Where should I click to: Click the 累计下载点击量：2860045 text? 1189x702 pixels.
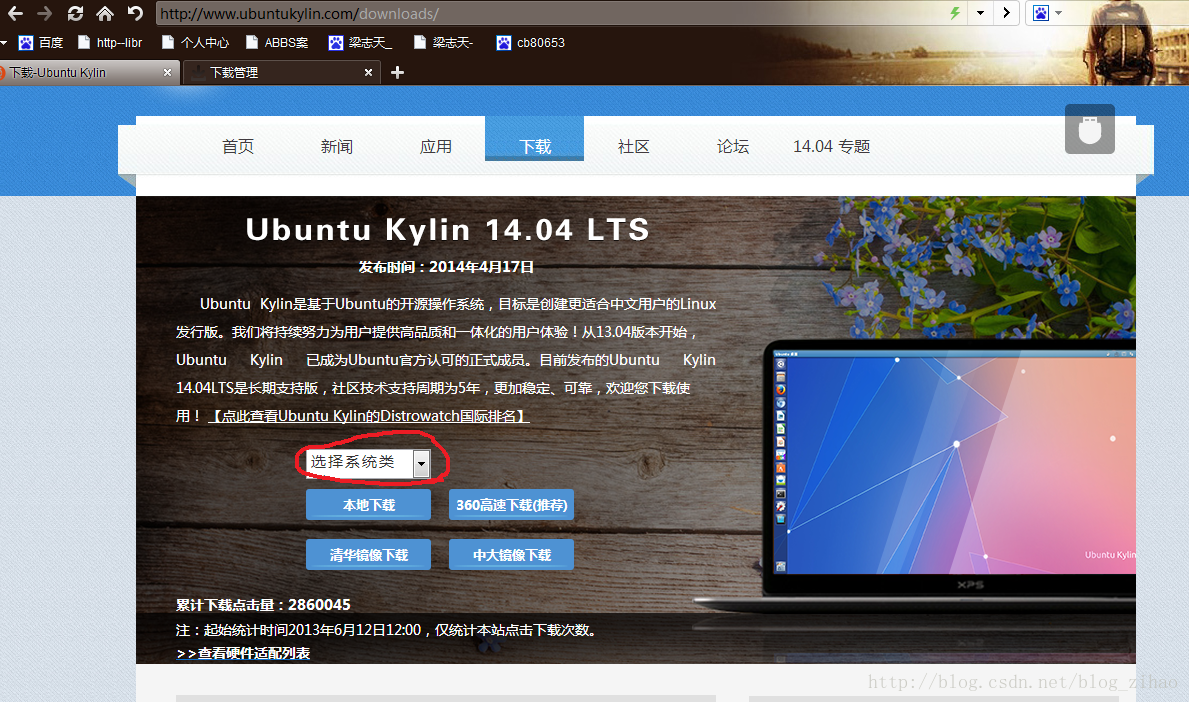(x=263, y=605)
